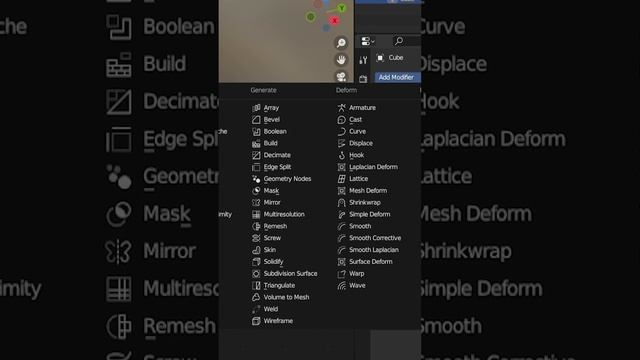Image resolution: width=640 pixels, height=360 pixels.
Task: Choose Simple Deform from the Deform list
Action: pos(369,214)
